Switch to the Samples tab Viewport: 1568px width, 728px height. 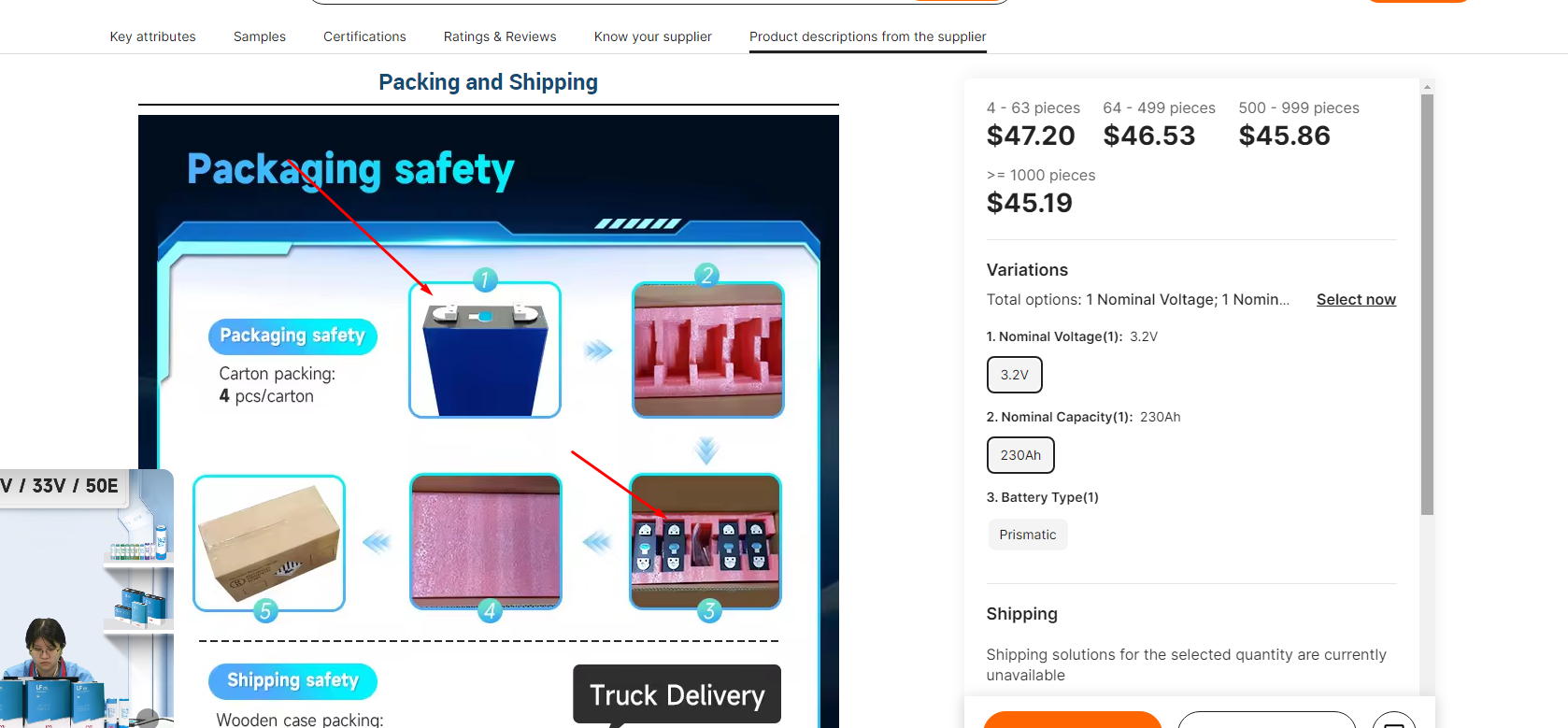tap(260, 36)
